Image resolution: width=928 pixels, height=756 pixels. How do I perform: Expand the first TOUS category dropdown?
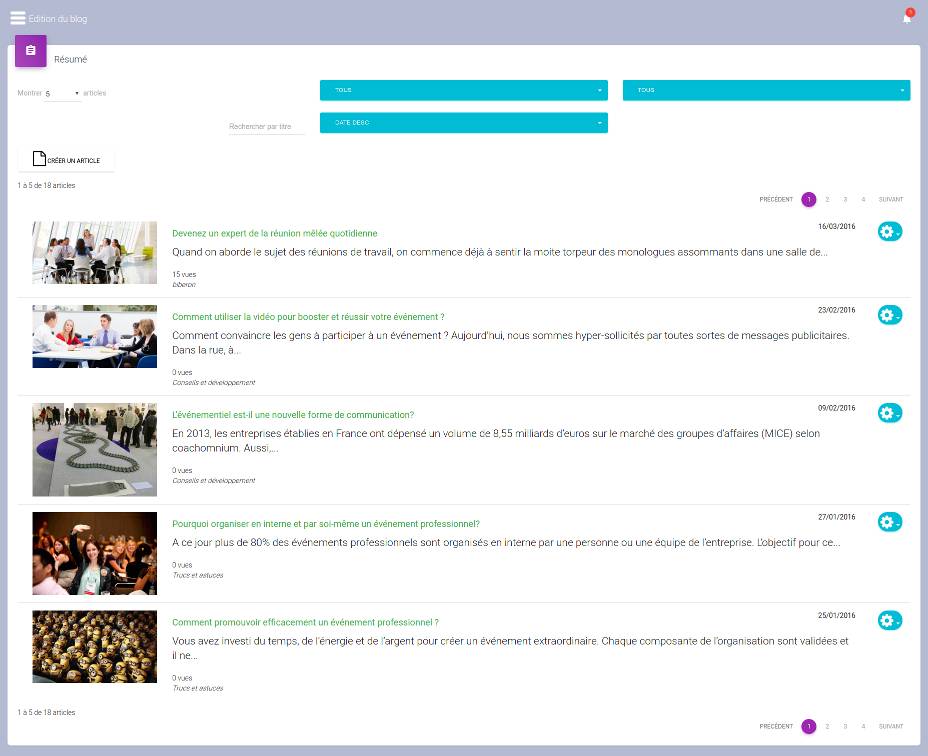463,90
